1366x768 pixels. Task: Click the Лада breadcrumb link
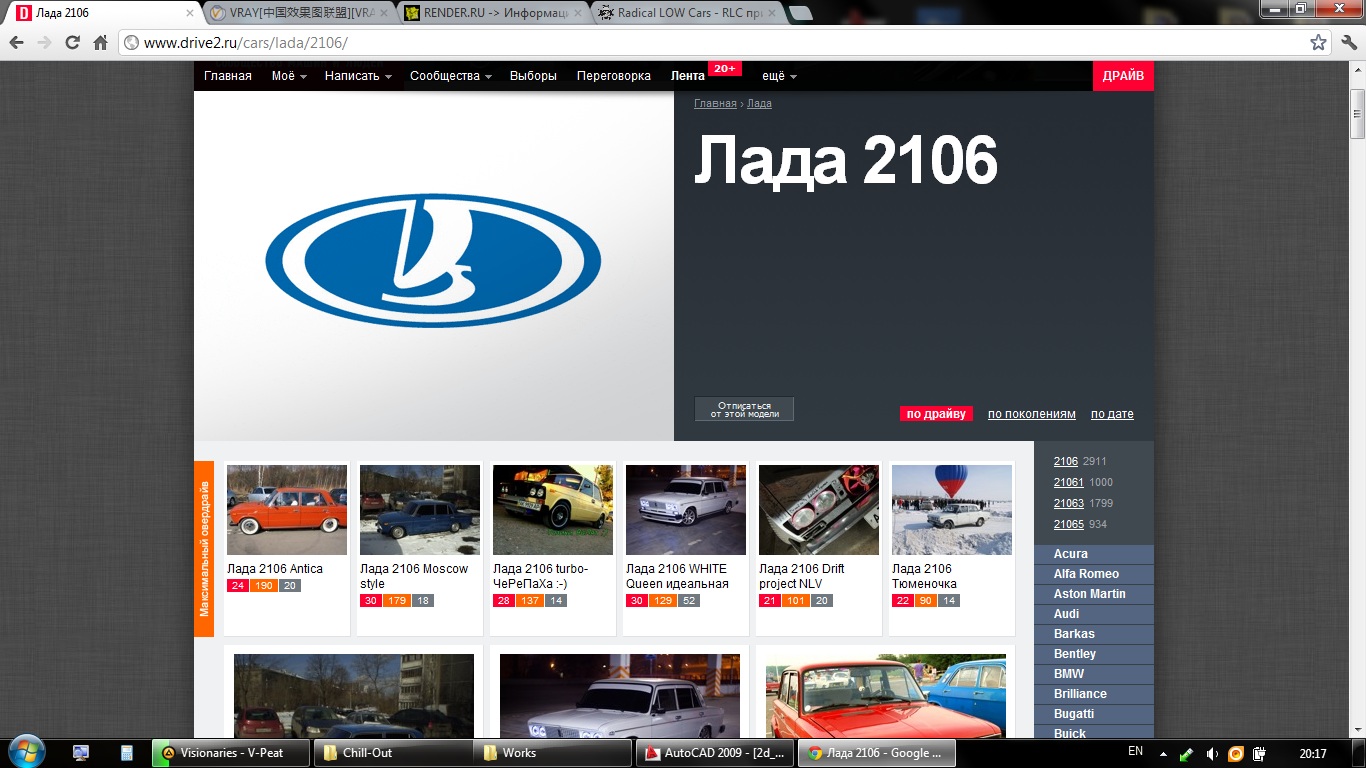coord(759,103)
